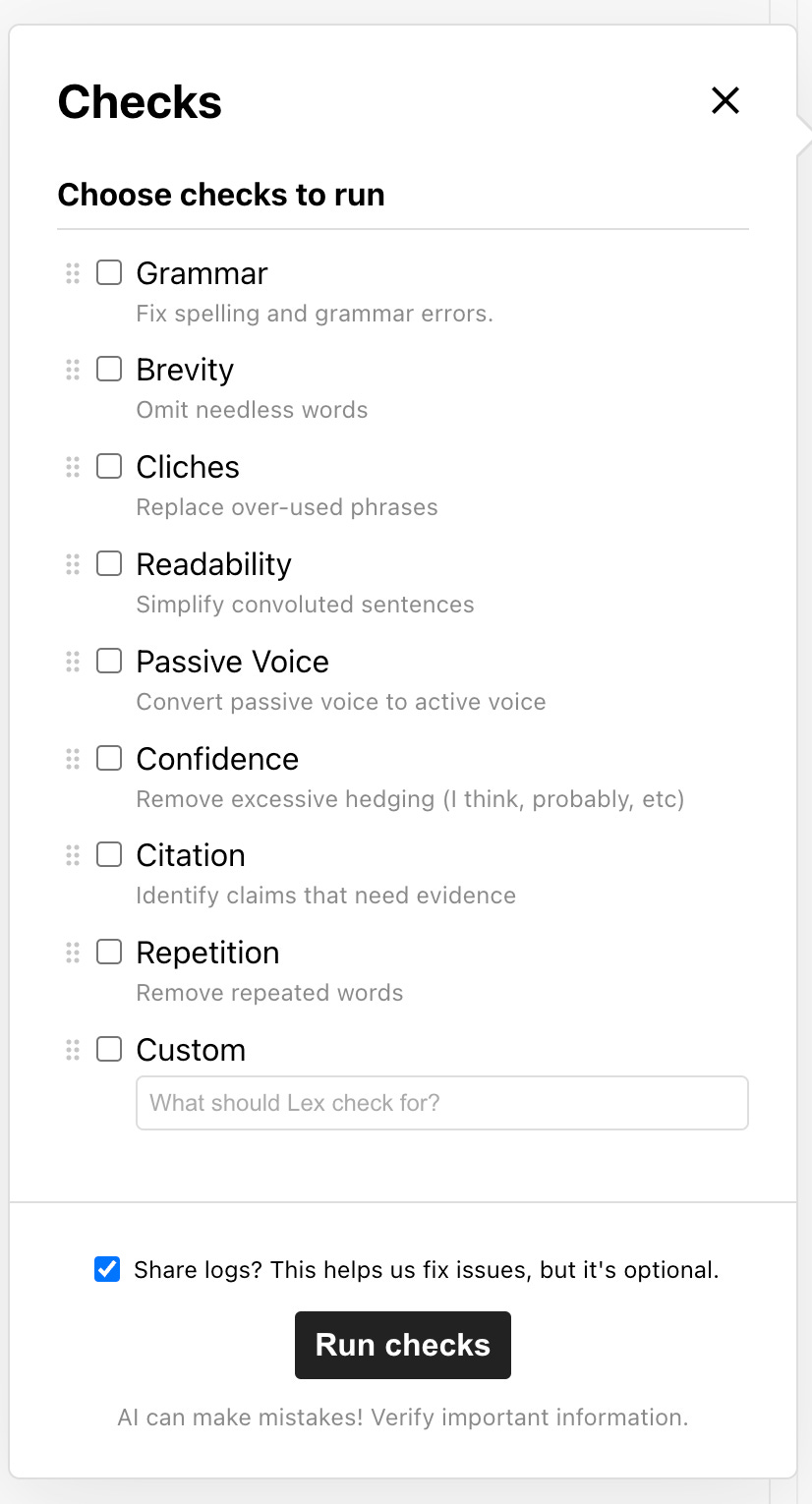Click the drag handle next to Repetition

pos(71,952)
